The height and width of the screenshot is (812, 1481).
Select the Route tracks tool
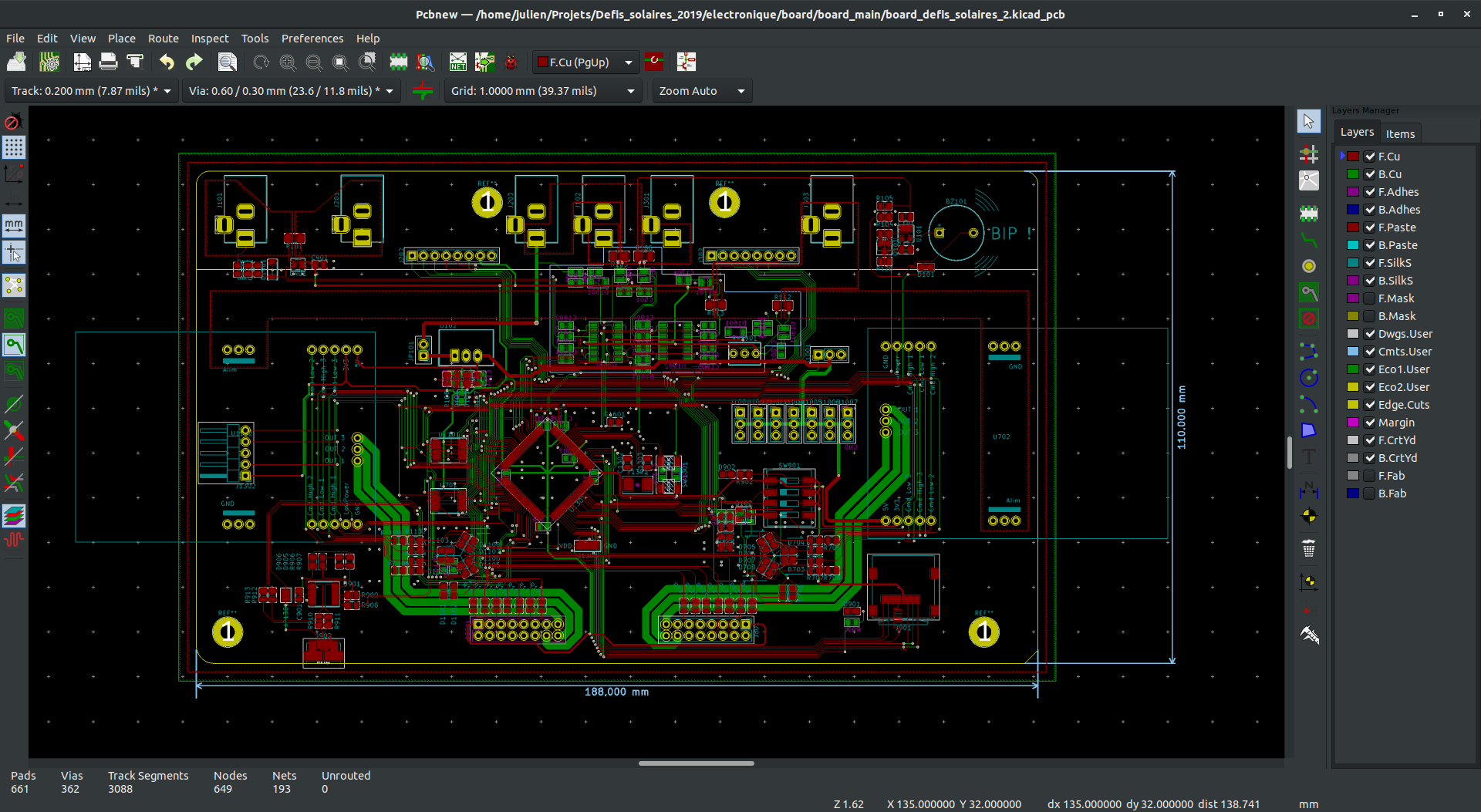pyautogui.click(x=1309, y=240)
